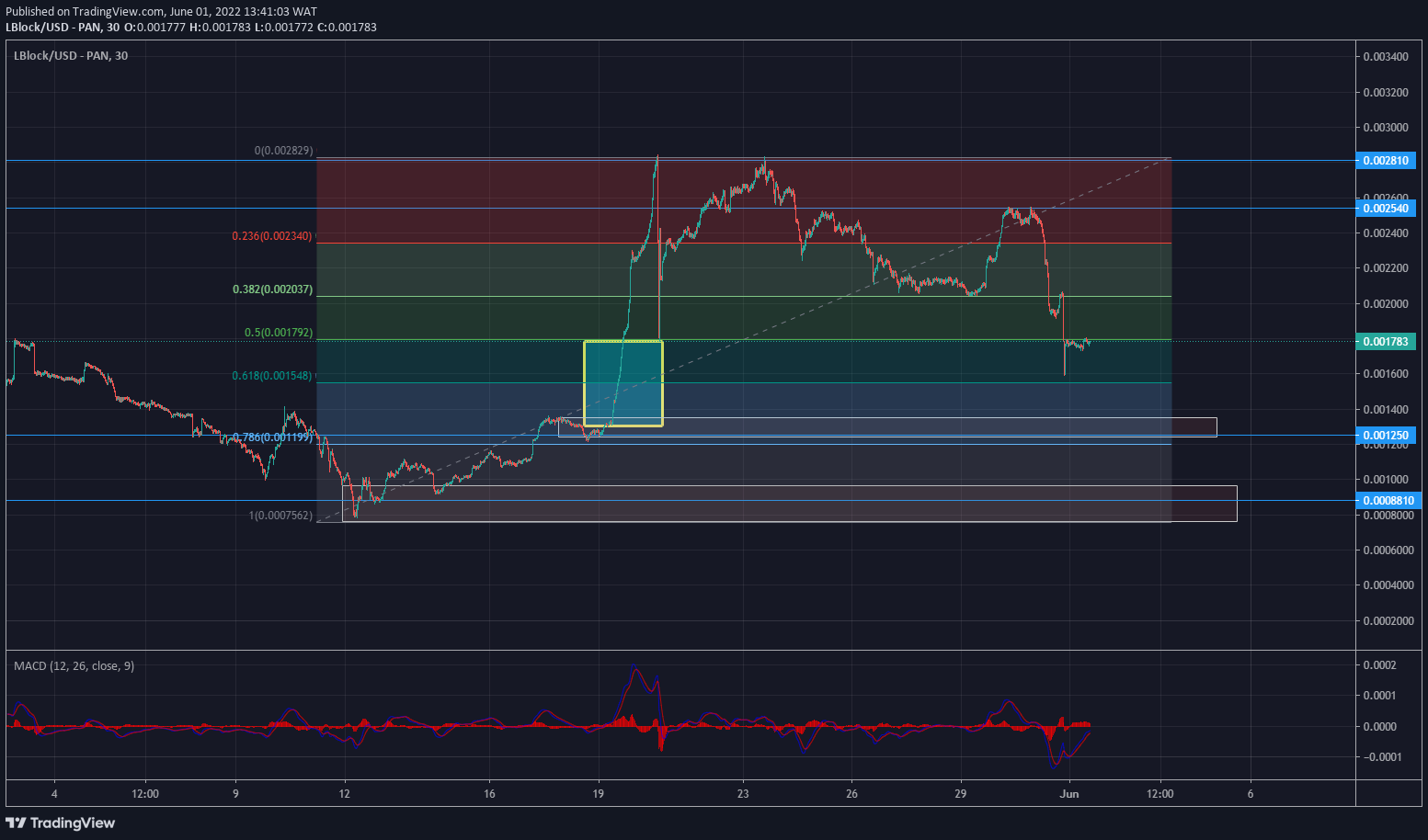Click the 0.001600 price axis tick

coord(1386,374)
